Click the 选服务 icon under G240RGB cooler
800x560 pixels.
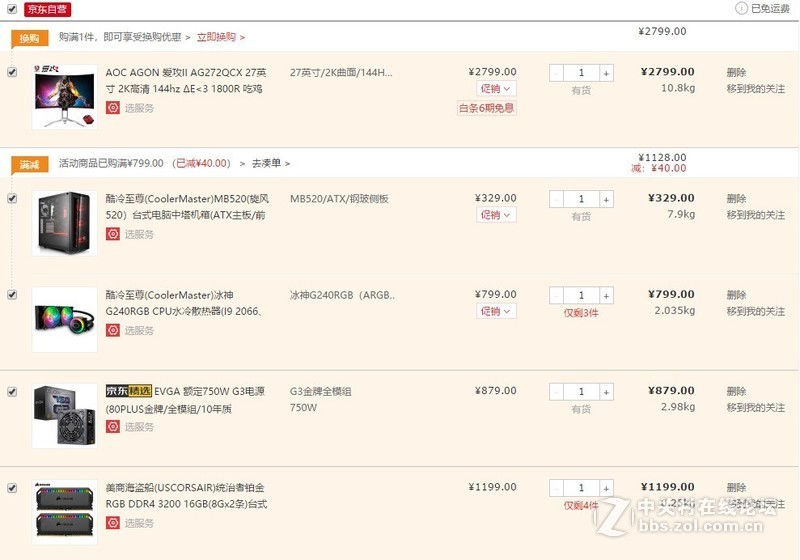[x=113, y=330]
